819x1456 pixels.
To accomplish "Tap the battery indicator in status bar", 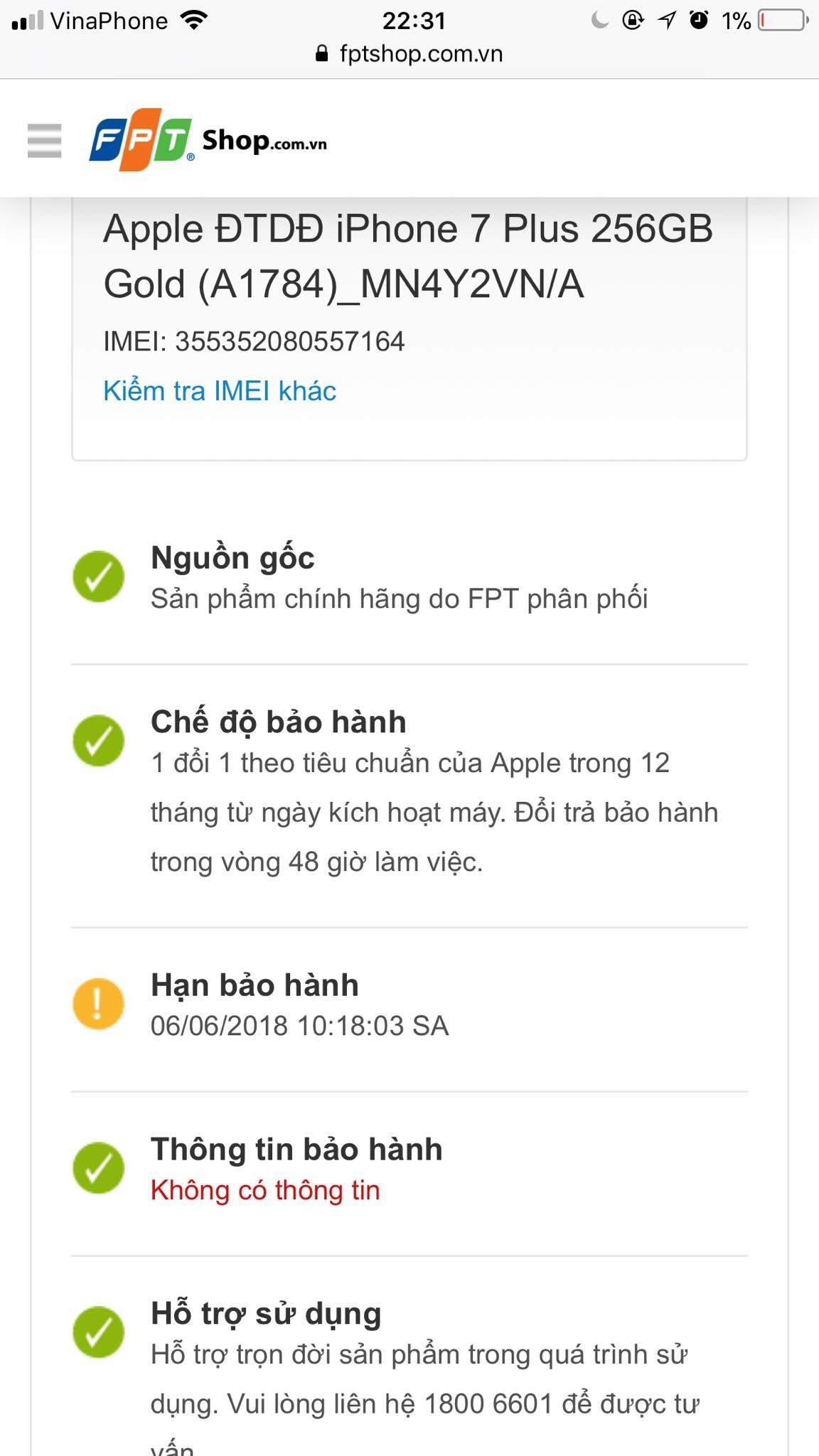I will pyautogui.click(x=784, y=21).
